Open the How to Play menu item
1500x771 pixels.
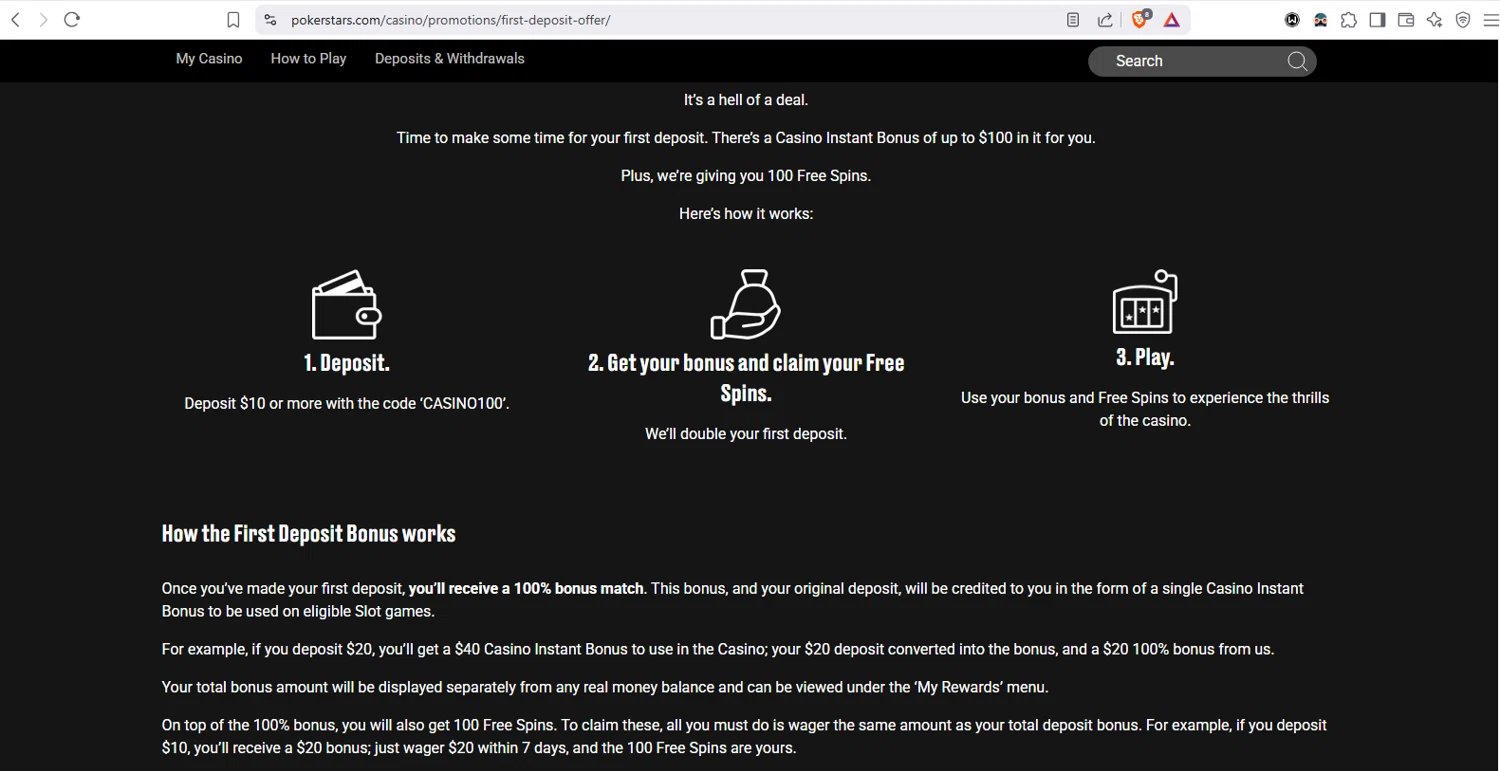[308, 59]
